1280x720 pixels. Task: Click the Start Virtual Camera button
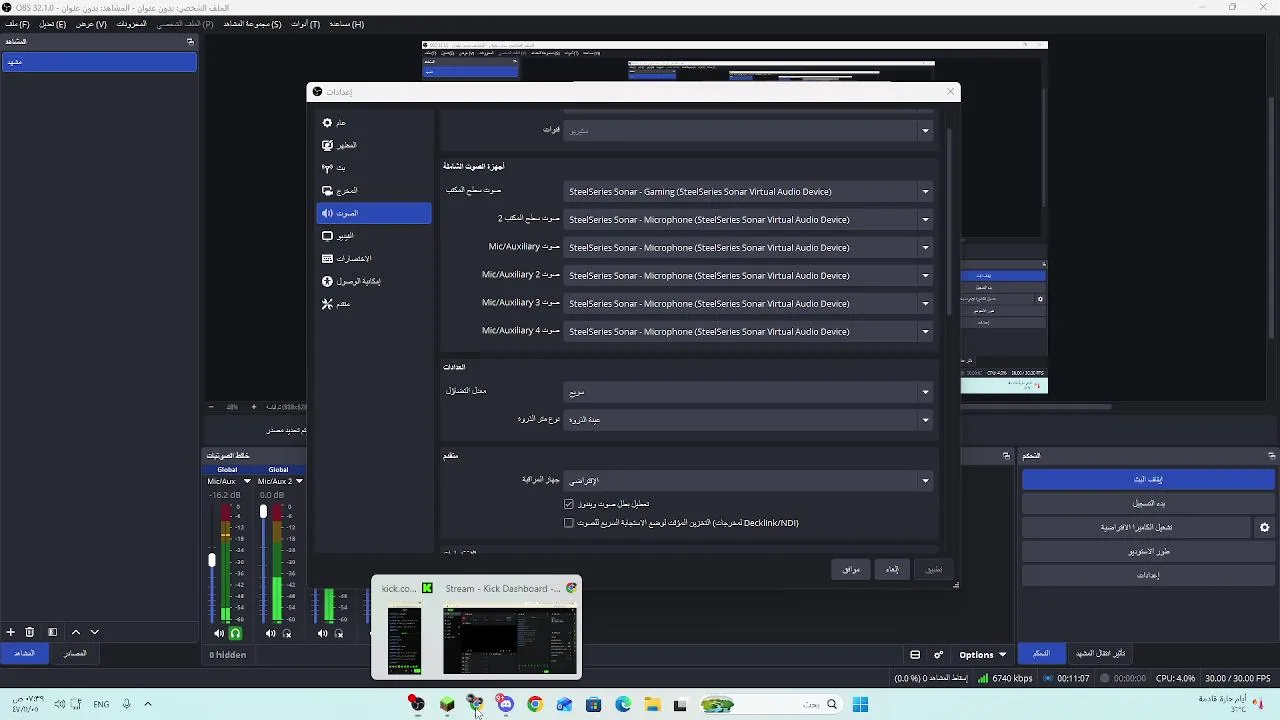tap(1136, 527)
